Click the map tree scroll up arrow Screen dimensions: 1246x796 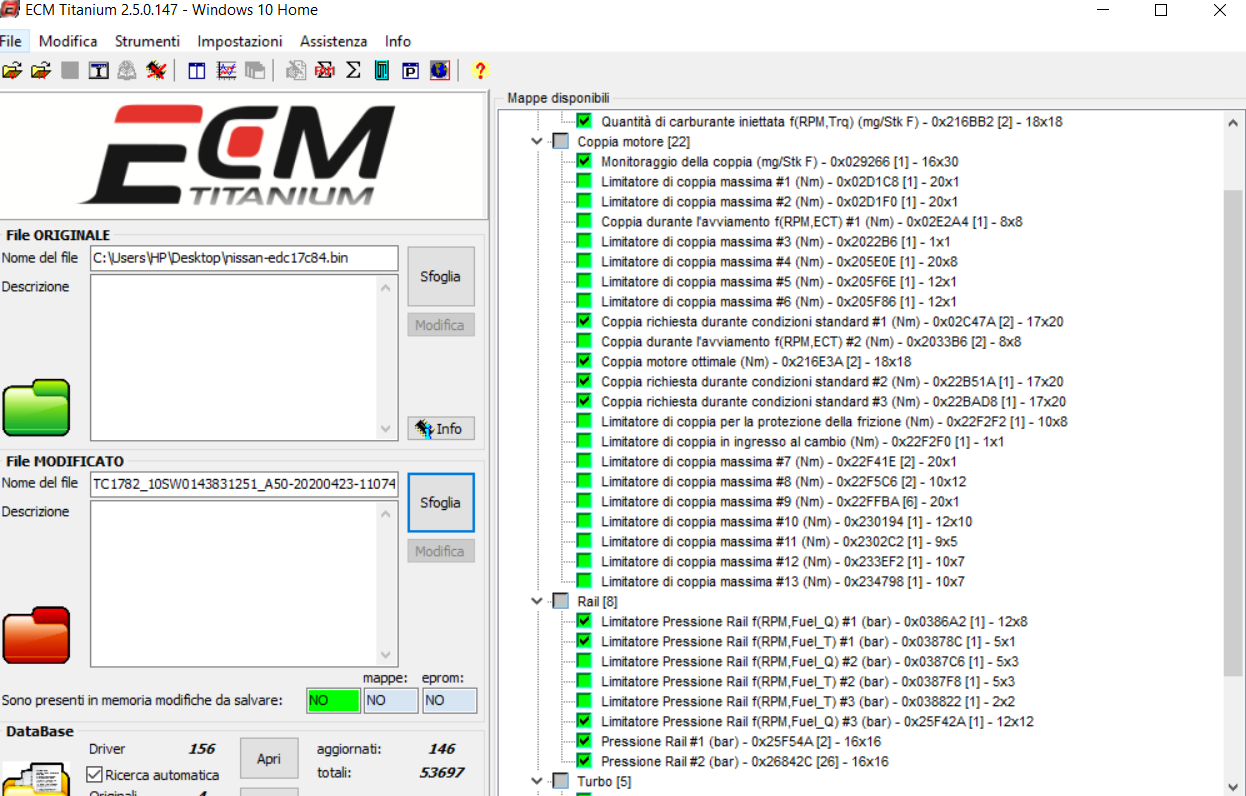1234,122
